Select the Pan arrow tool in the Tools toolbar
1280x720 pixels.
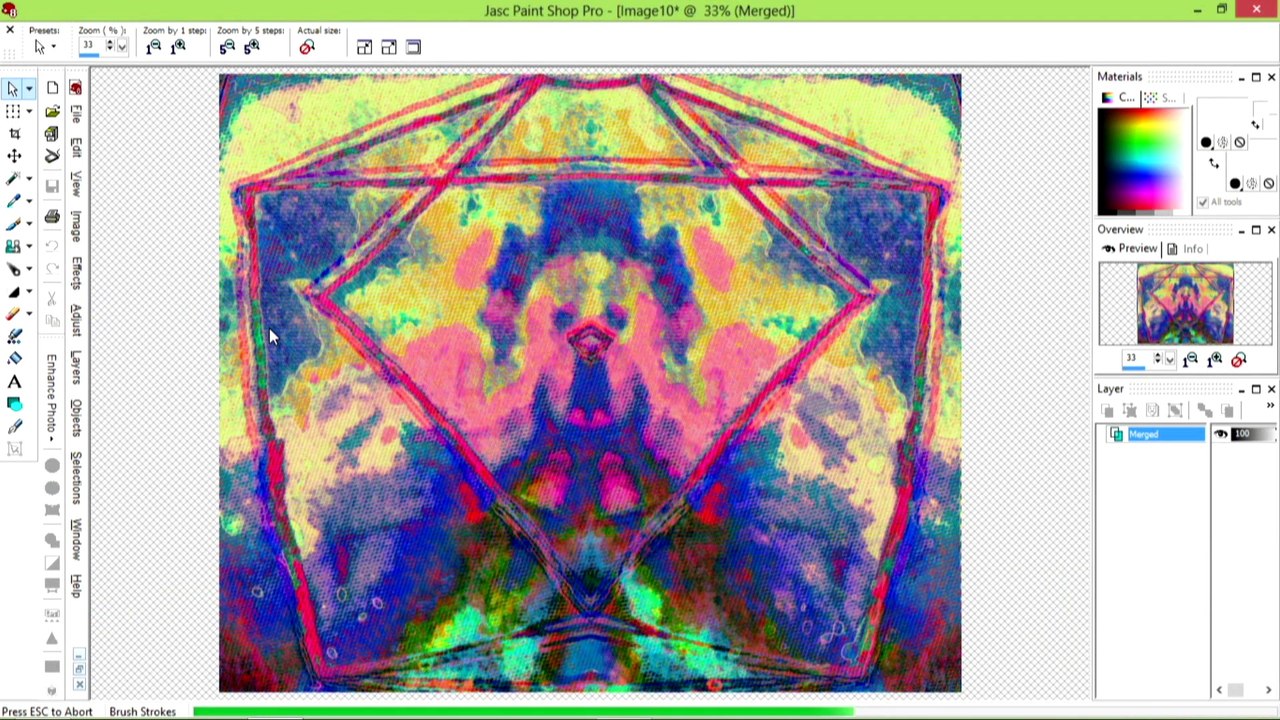tap(12, 89)
